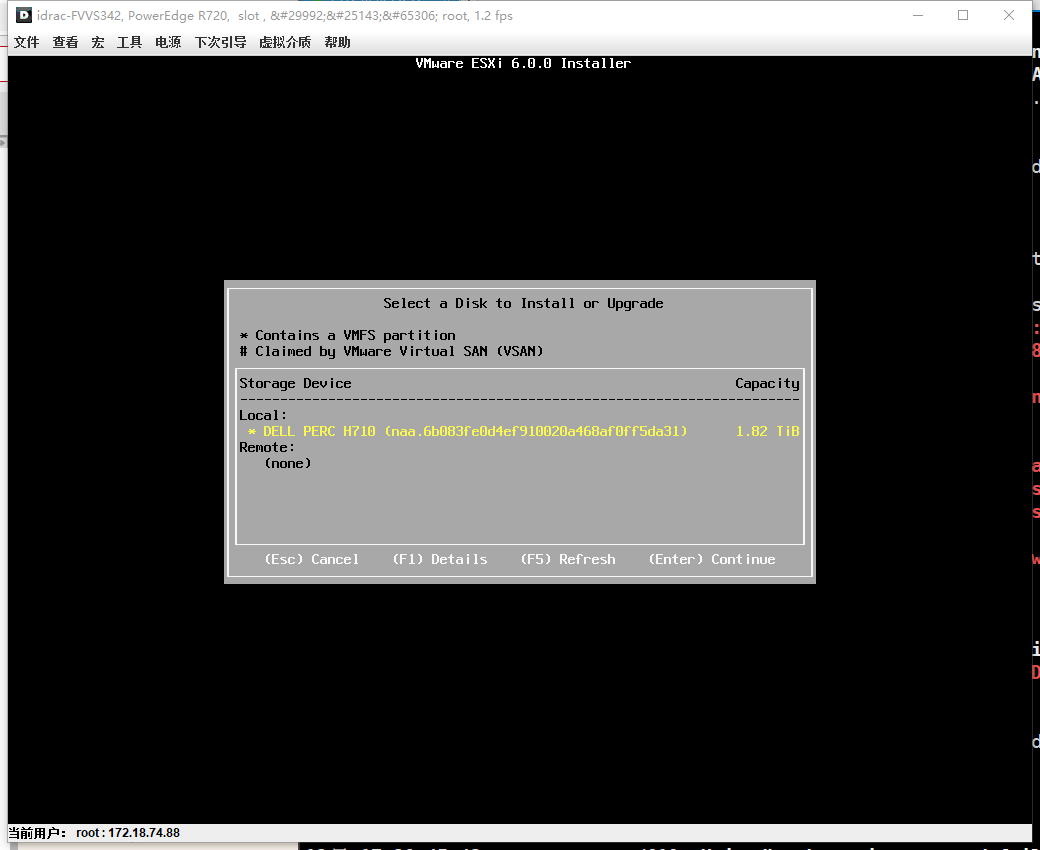The width and height of the screenshot is (1040, 850).
Task: Open the 虚拟介质 menu
Action: (x=285, y=42)
